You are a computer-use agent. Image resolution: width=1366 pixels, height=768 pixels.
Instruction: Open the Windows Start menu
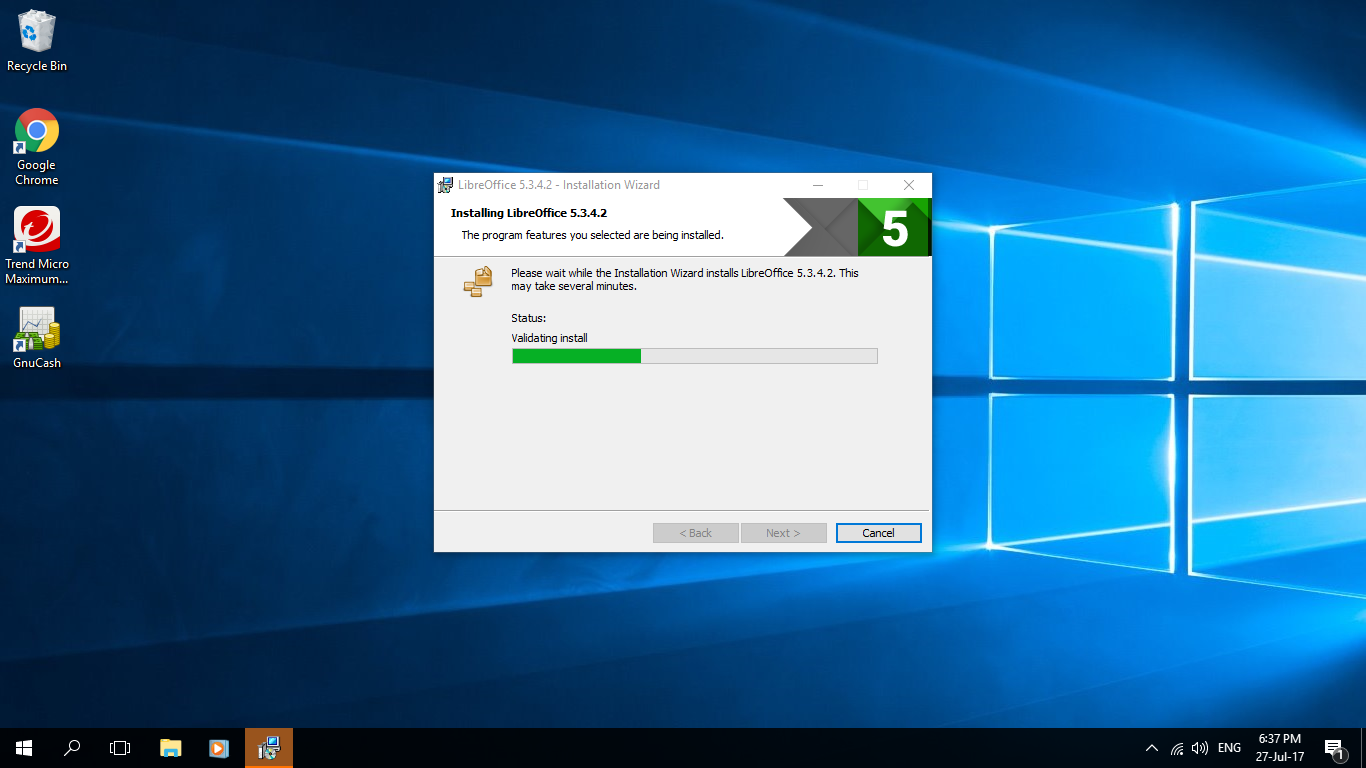tap(24, 748)
